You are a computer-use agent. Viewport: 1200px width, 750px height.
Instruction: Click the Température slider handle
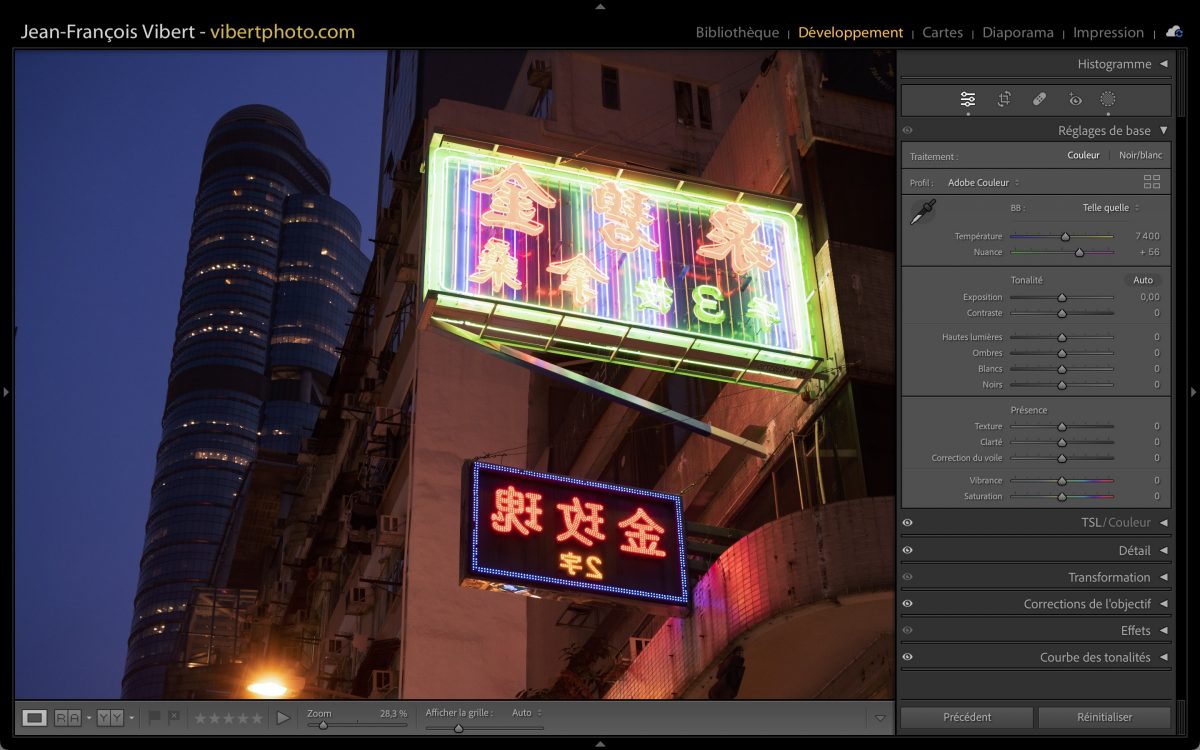tap(1065, 237)
